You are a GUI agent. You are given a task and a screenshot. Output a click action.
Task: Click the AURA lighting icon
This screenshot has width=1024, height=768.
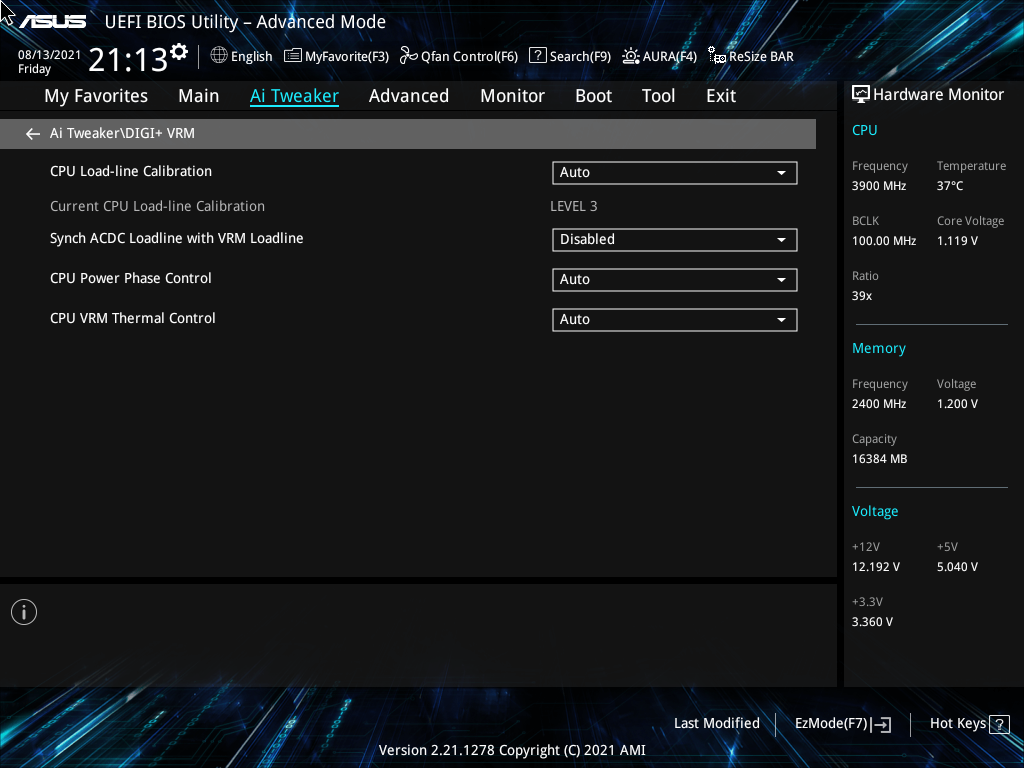[631, 56]
